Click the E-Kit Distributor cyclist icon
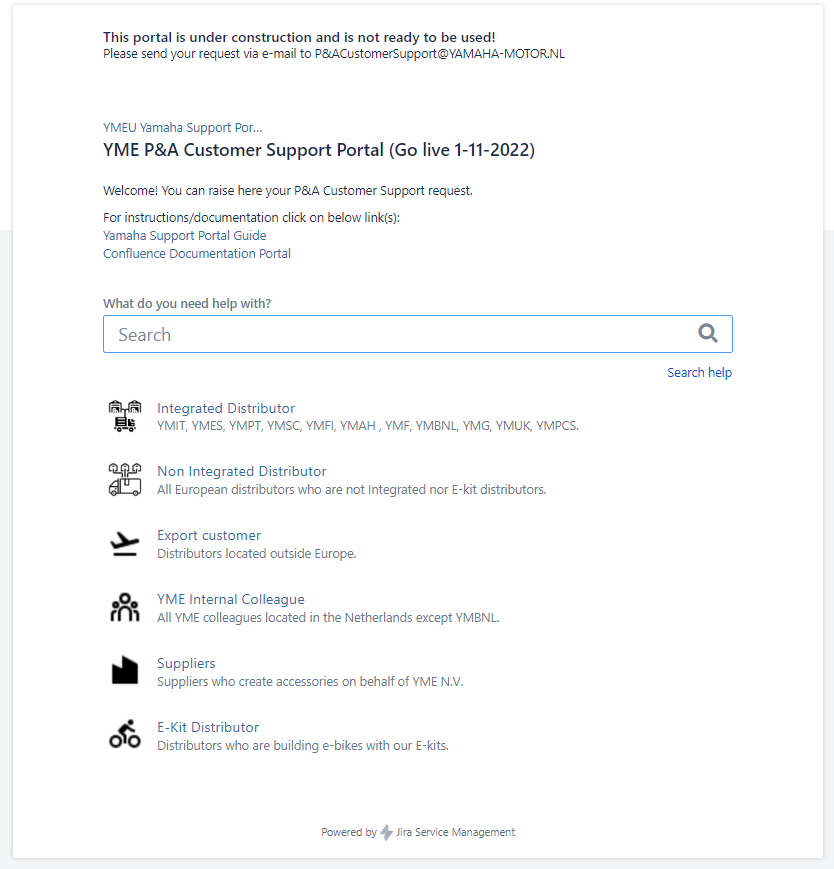834x869 pixels. tap(125, 734)
